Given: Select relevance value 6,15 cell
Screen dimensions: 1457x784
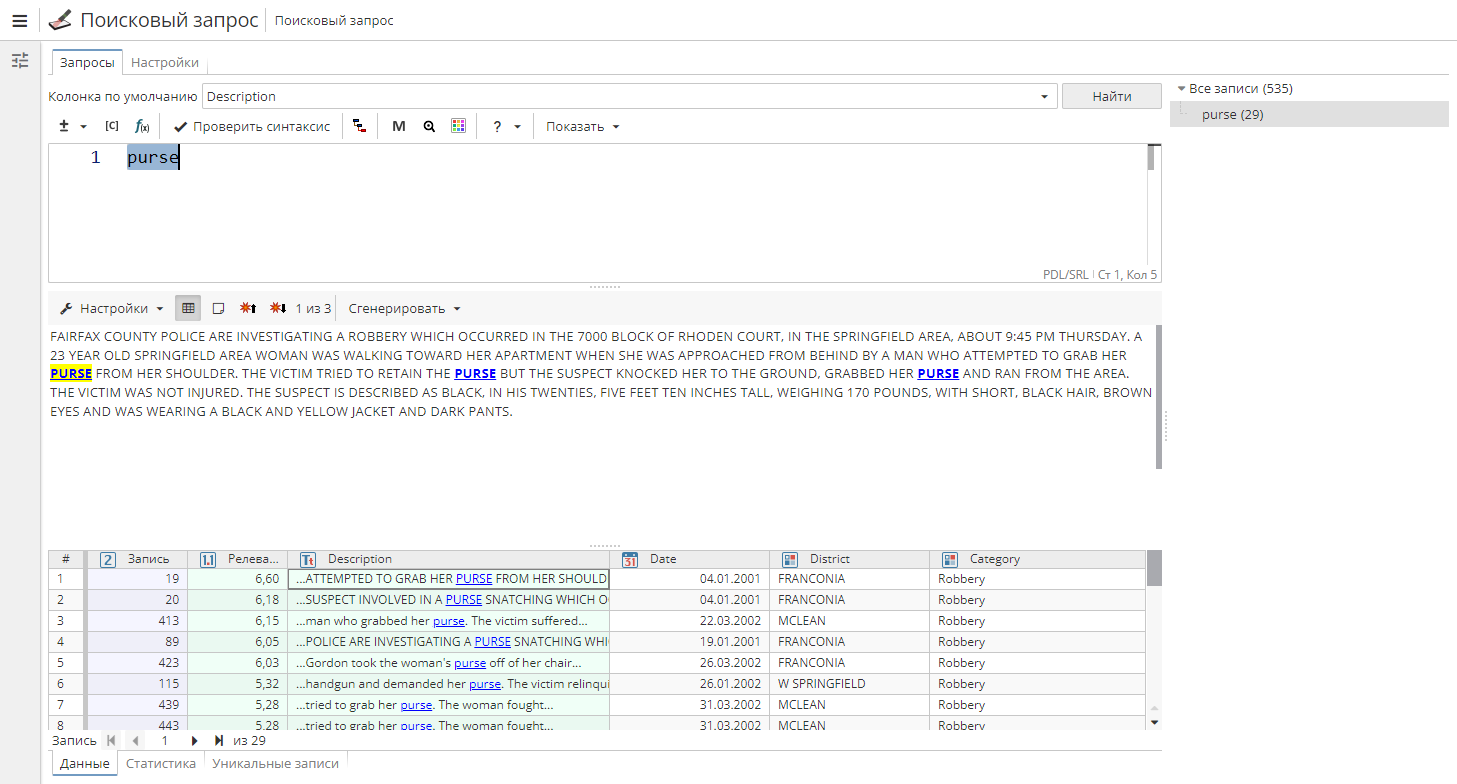Looking at the screenshot, I should pyautogui.click(x=238, y=621).
